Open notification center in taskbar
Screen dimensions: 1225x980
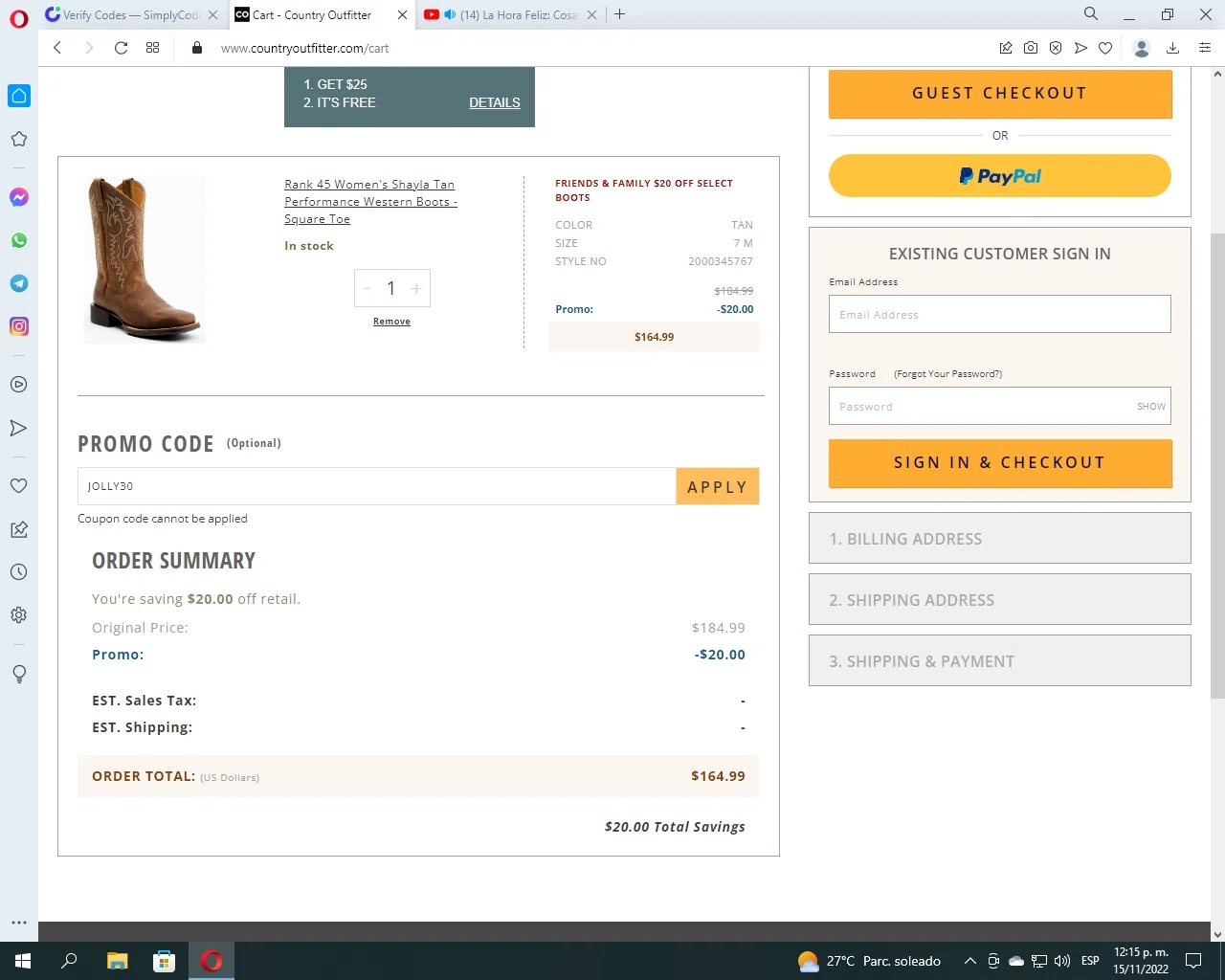[1193, 961]
